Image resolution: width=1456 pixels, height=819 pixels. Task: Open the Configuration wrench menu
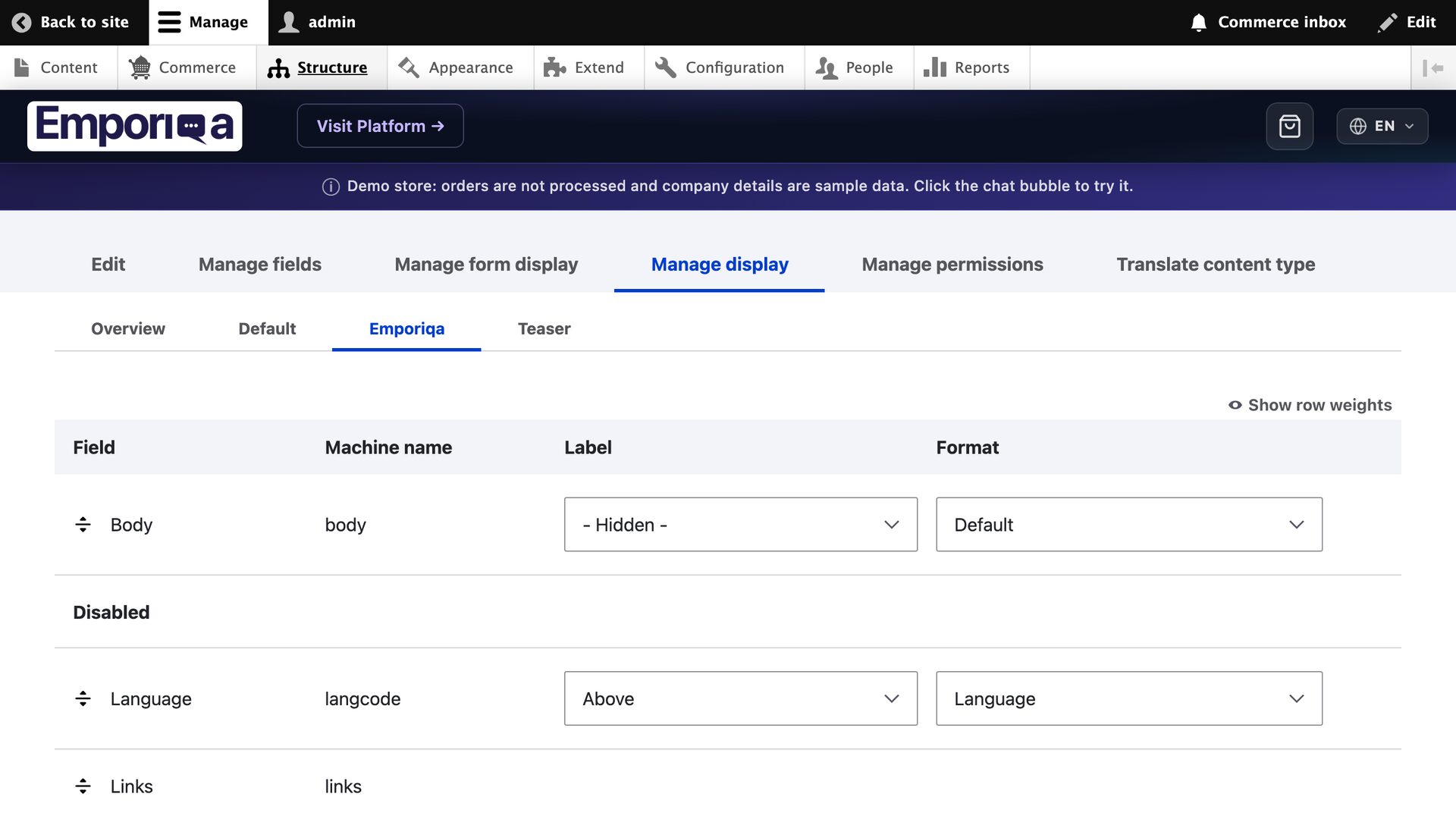(724, 67)
